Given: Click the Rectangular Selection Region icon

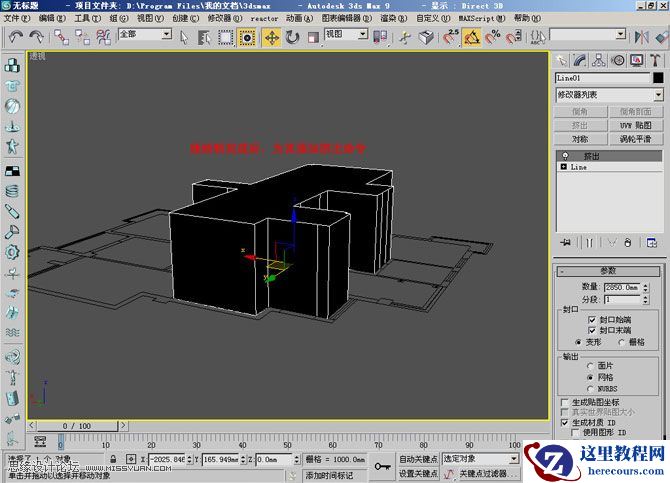Looking at the screenshot, I should pyautogui.click(x=225, y=38).
